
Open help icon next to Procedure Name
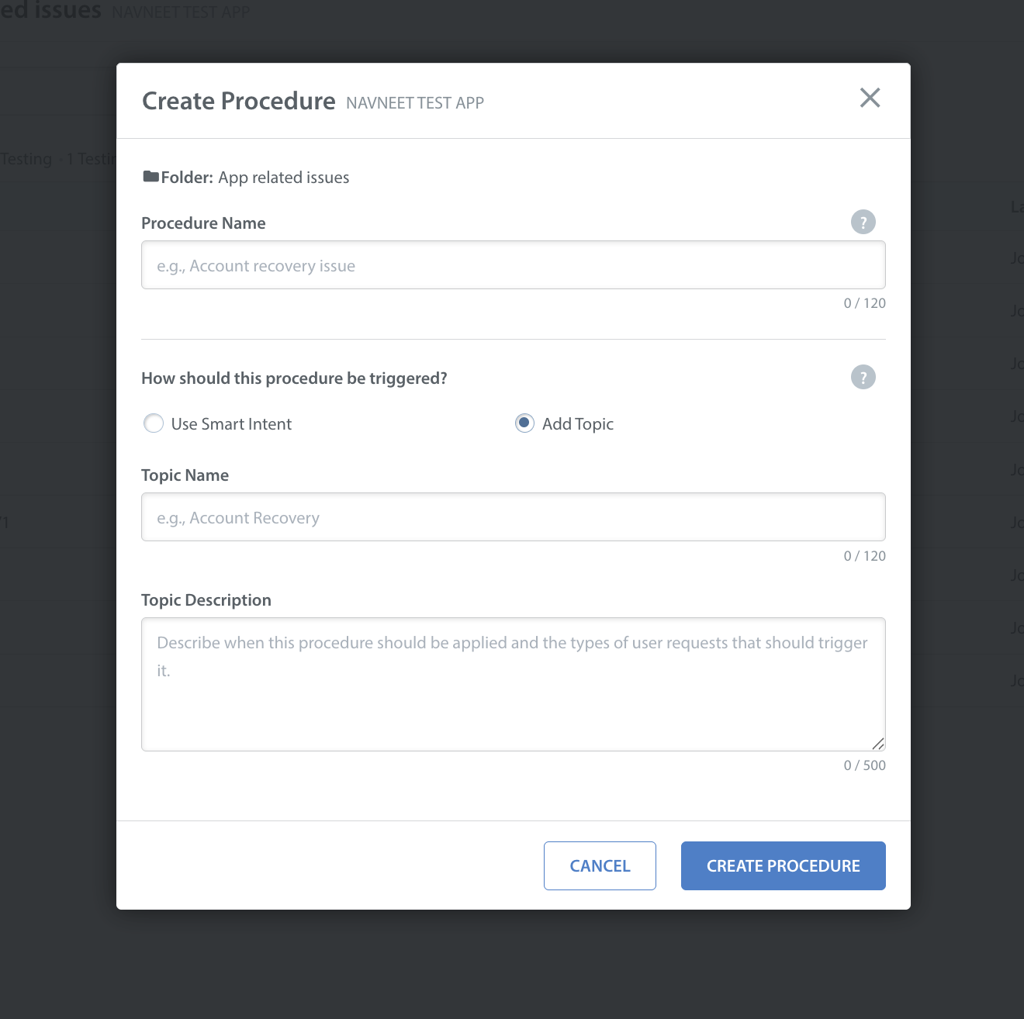tap(863, 222)
